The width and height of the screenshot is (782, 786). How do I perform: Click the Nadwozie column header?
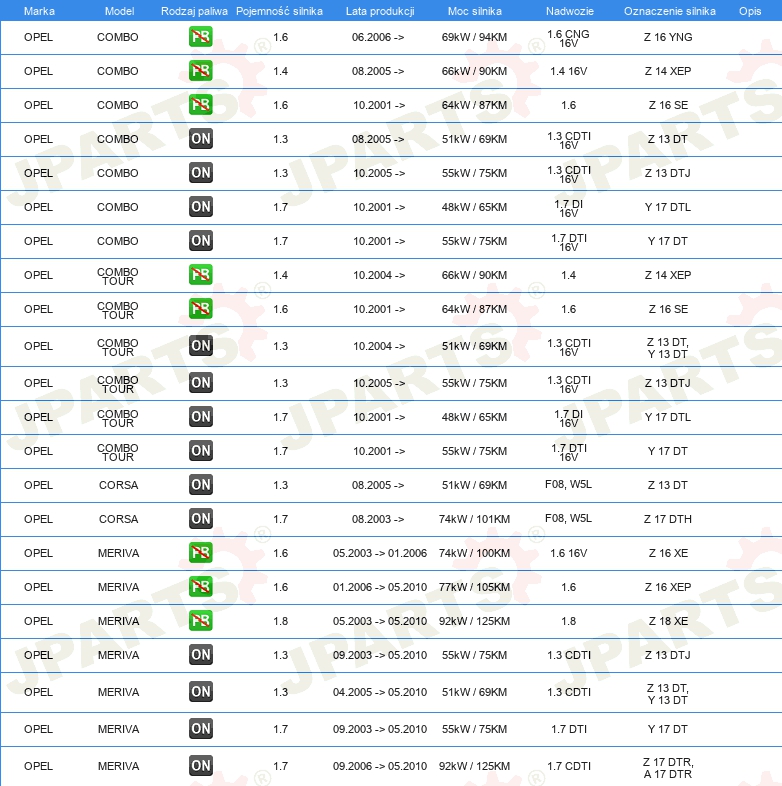pyautogui.click(x=569, y=11)
